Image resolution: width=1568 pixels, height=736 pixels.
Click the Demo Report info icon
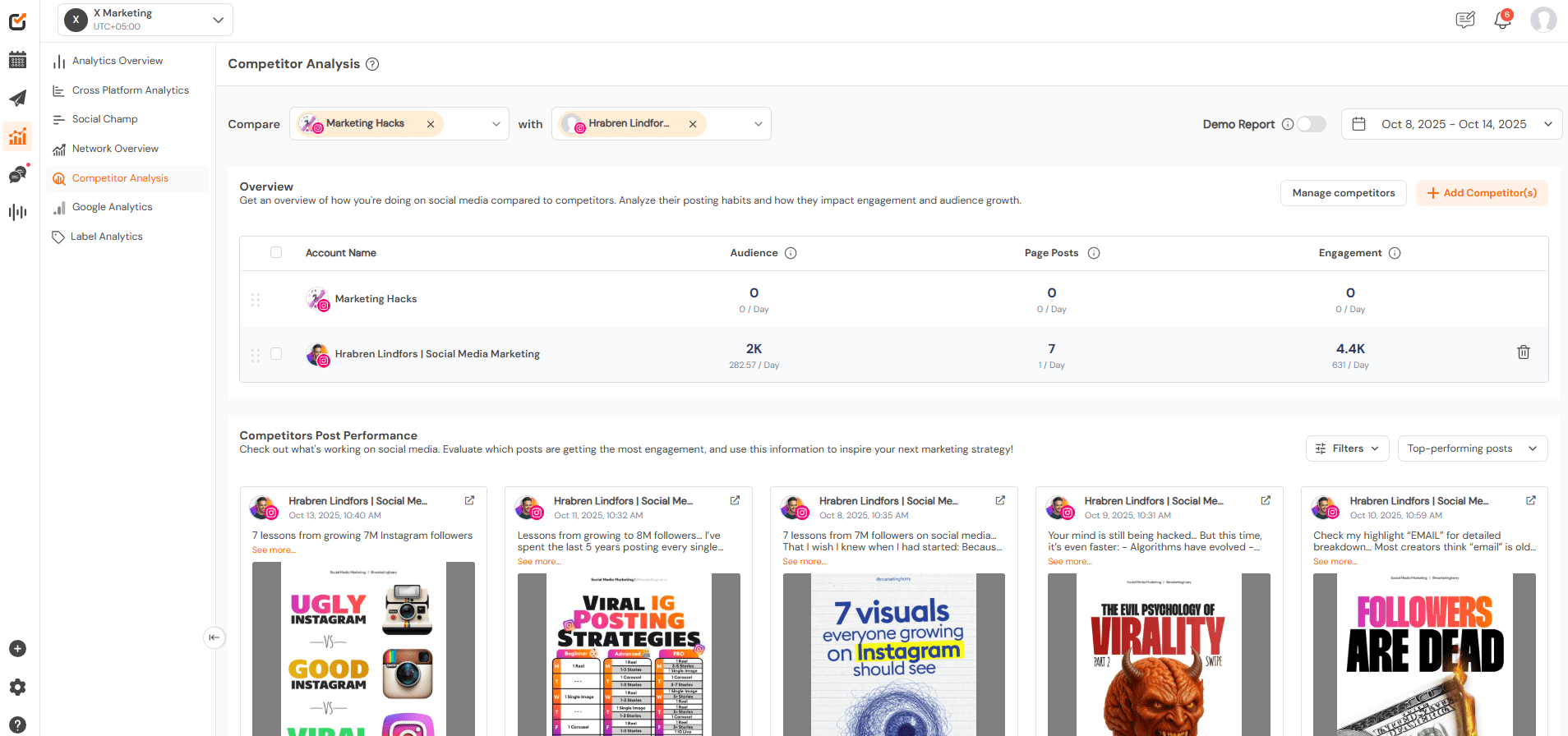1288,124
